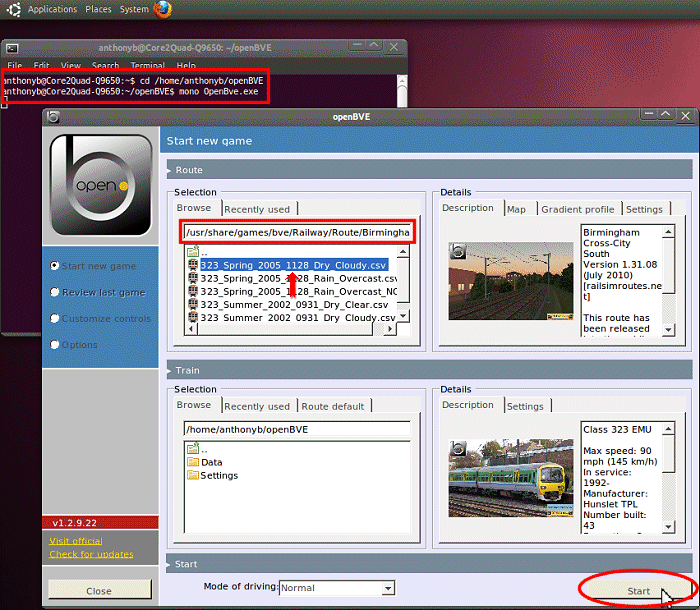Viewport: 700px width, 610px height.
Task: Click route list horizontal scrollbar left arrow
Action: [x=191, y=329]
